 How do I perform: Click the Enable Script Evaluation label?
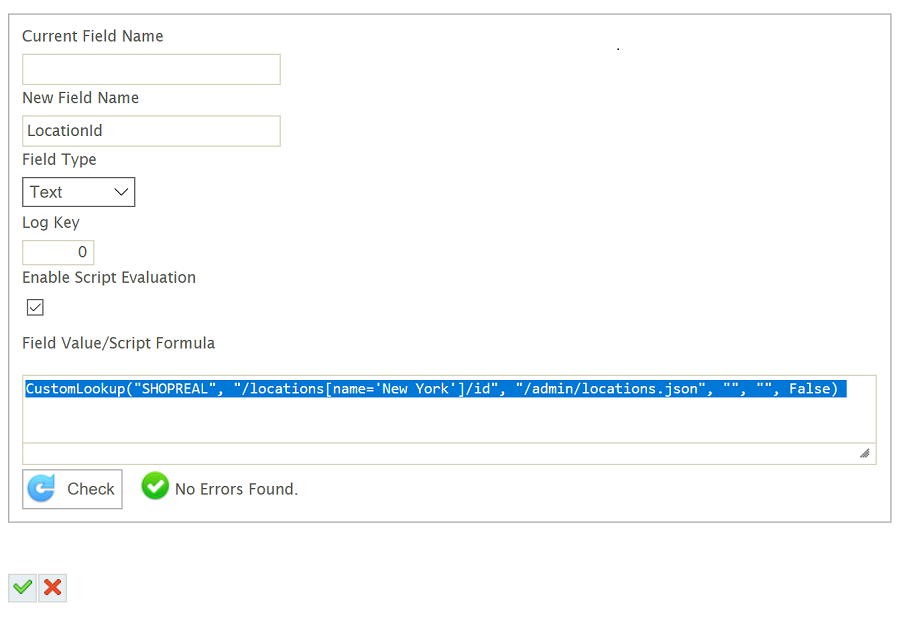coord(109,277)
